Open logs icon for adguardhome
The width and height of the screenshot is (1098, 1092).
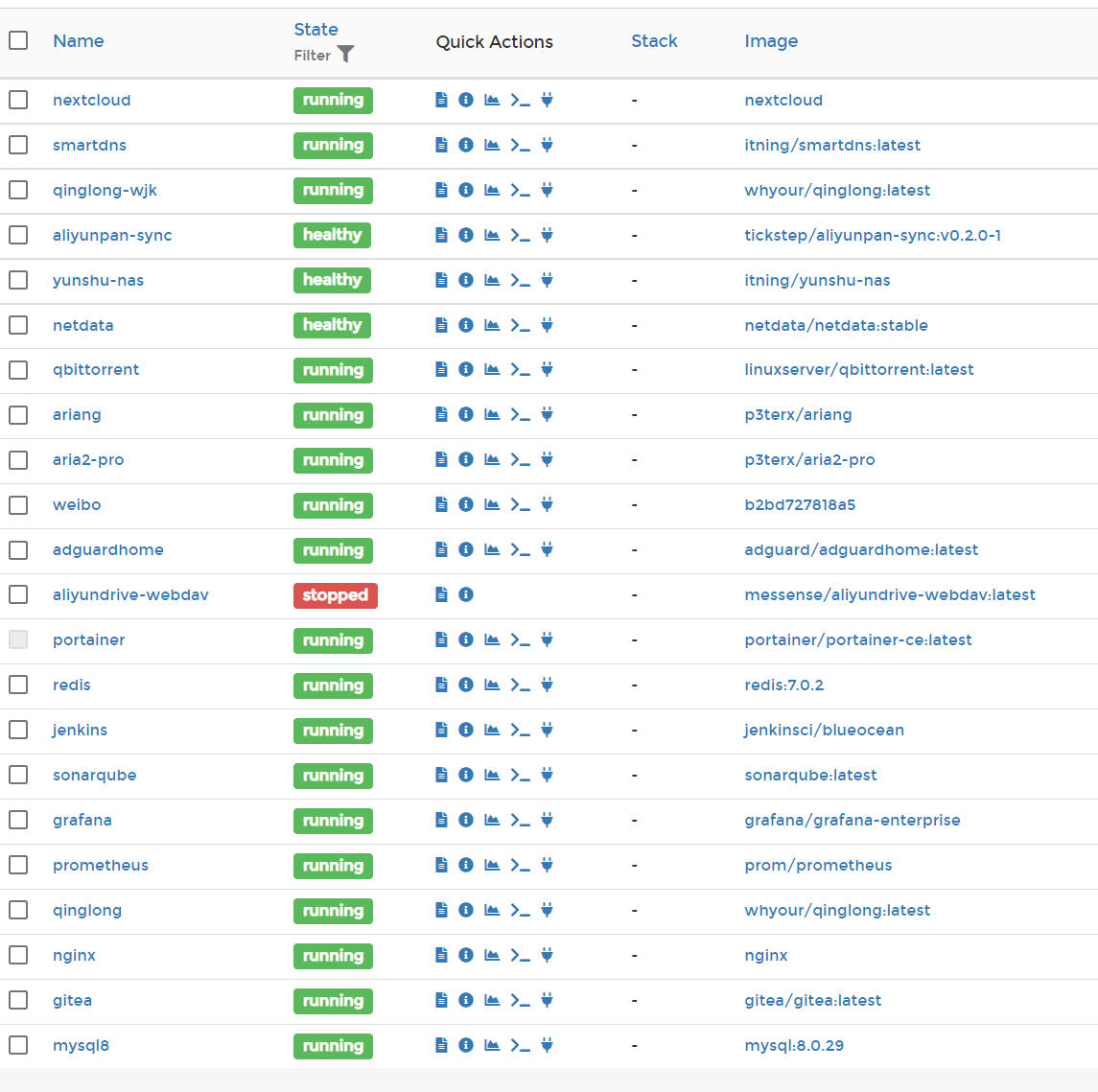441,549
